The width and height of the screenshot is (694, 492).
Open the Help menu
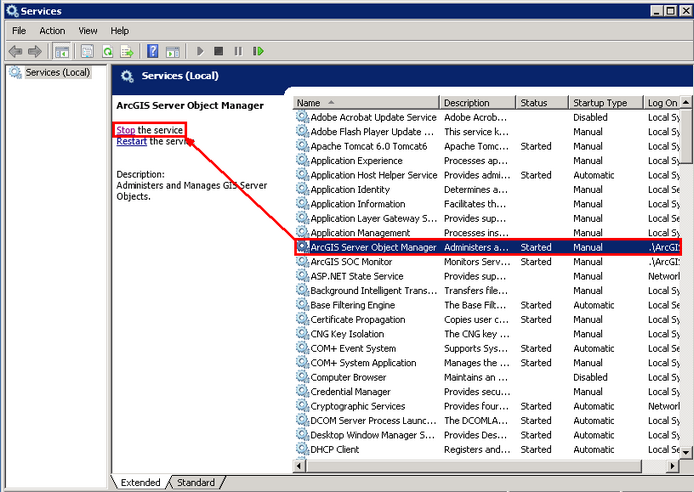(x=120, y=31)
